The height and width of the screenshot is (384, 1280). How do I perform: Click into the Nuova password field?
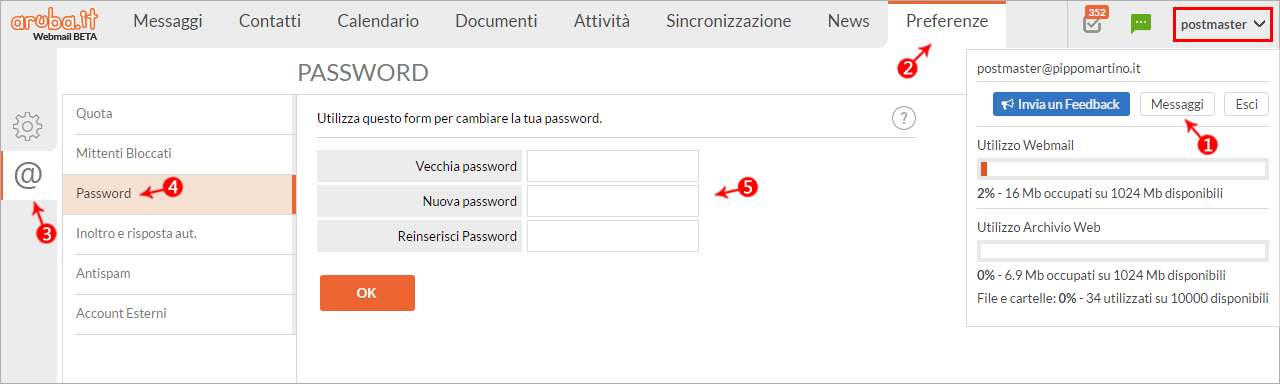[613, 201]
